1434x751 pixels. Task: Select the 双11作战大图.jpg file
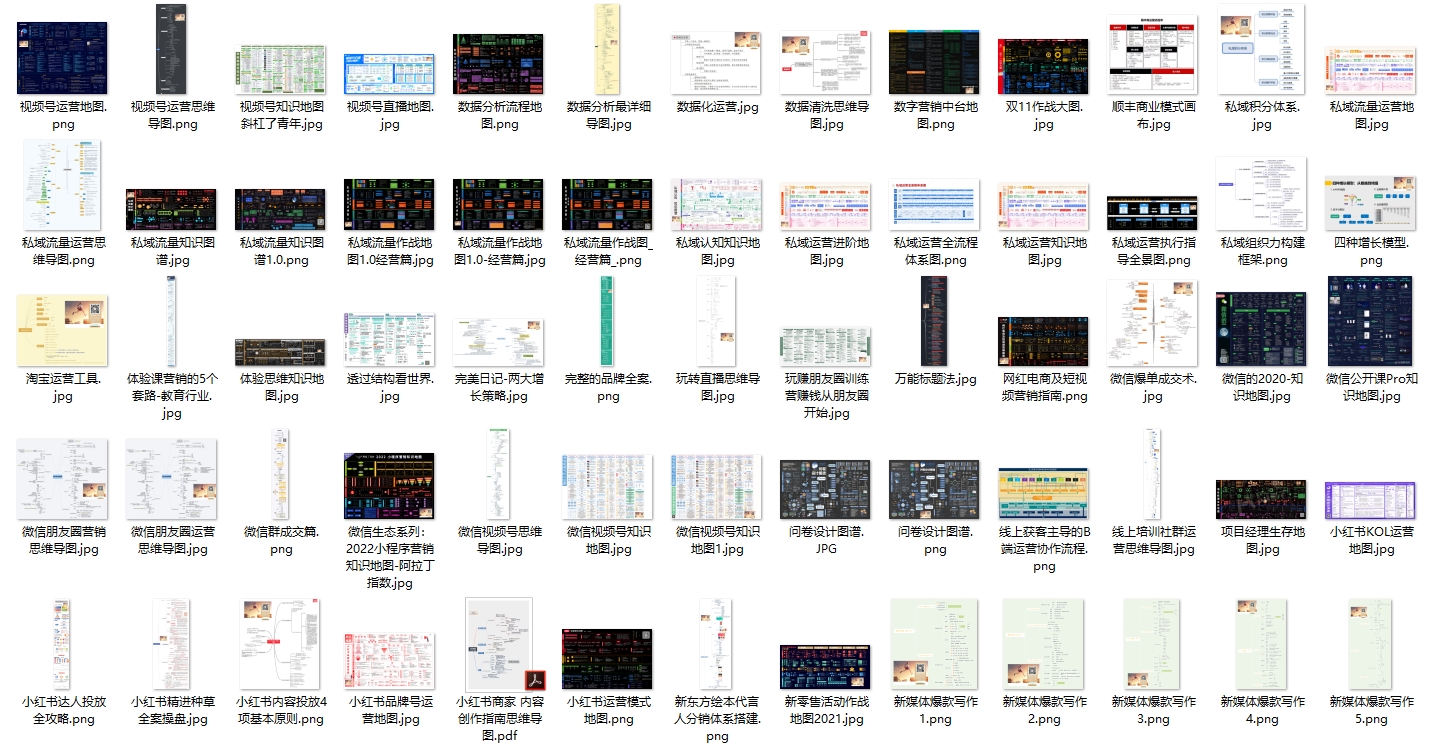pyautogui.click(x=1043, y=67)
